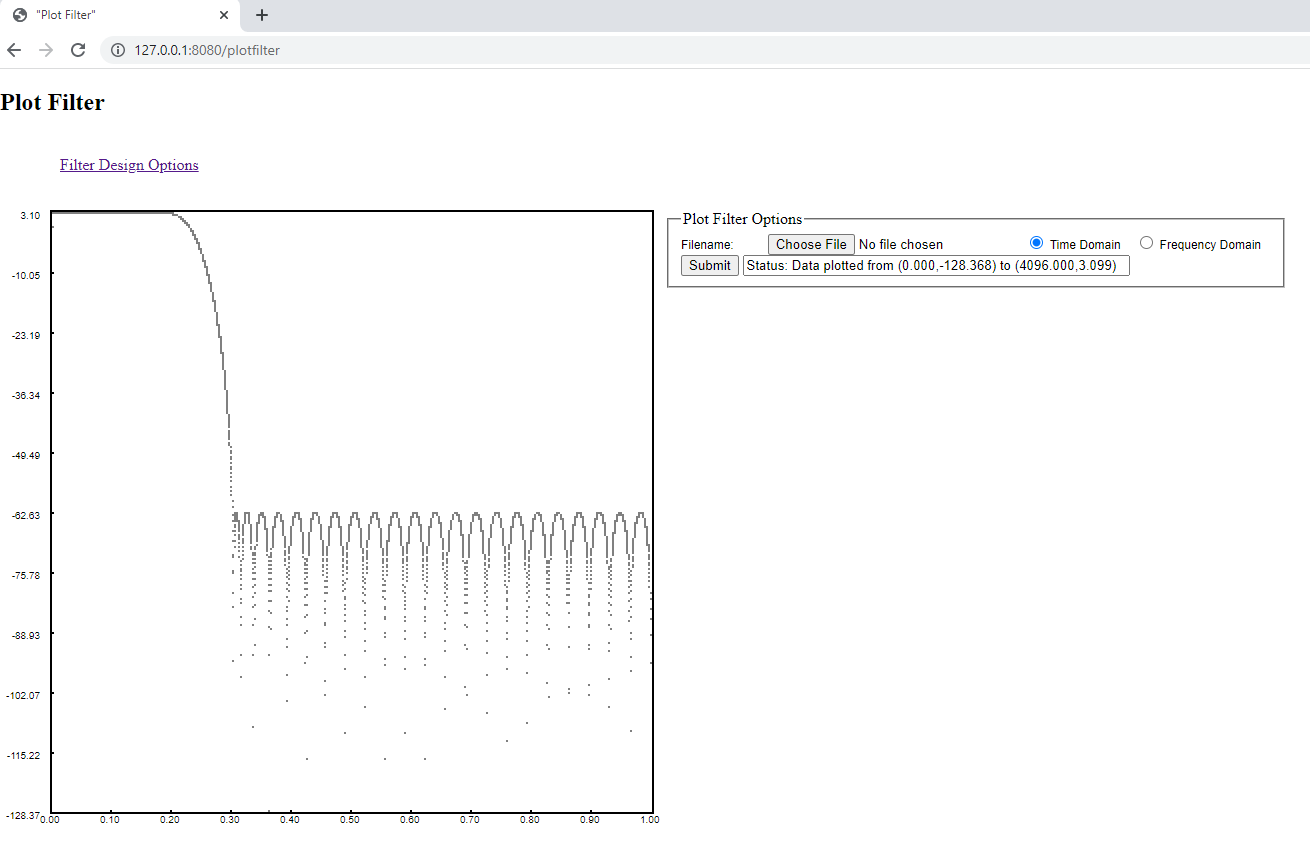Click the grayed Forward navigation arrow
Viewport: 1310px width, 848px height.
coord(46,49)
